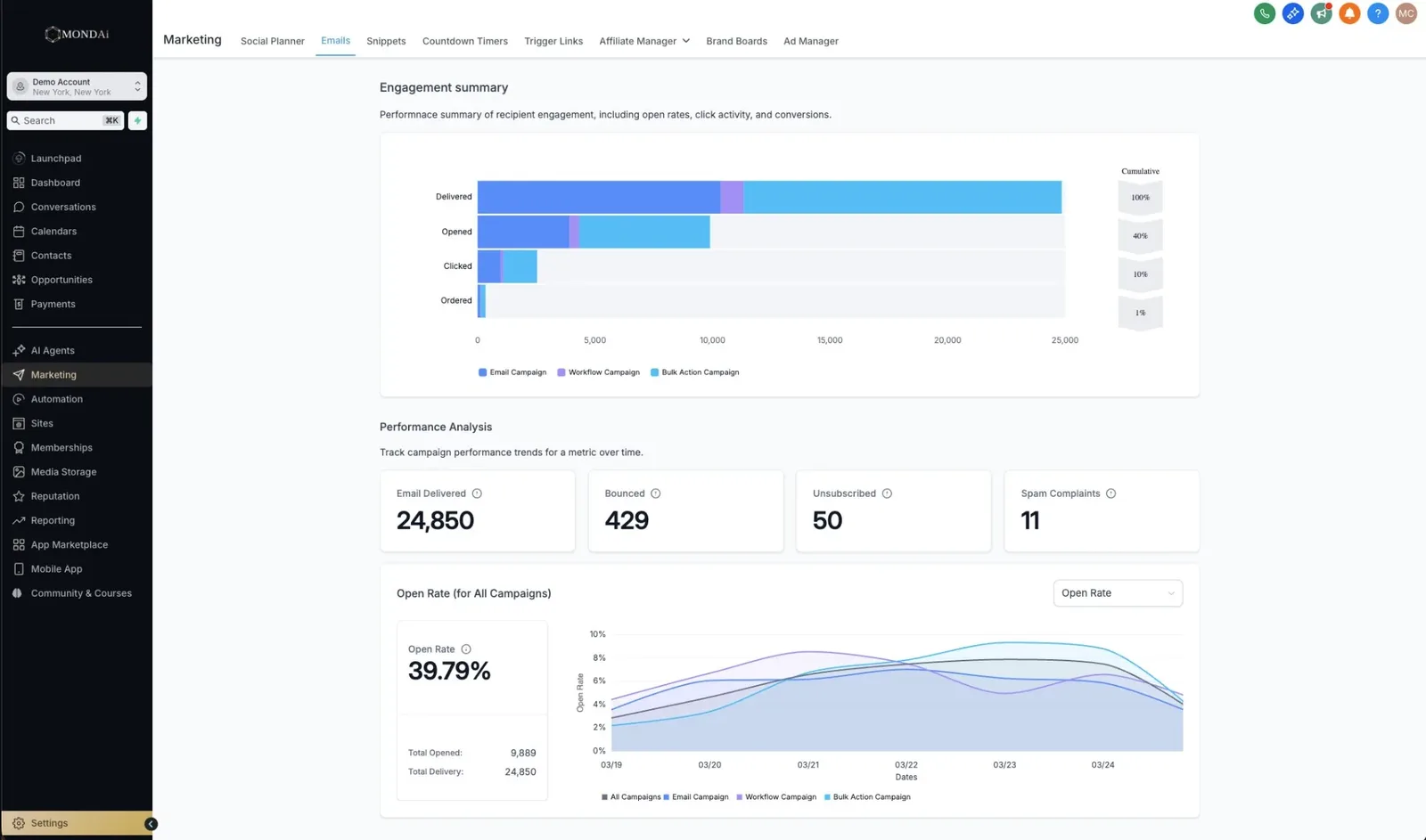
Task: Click info icon beside Spam Complaints
Action: (x=1110, y=493)
